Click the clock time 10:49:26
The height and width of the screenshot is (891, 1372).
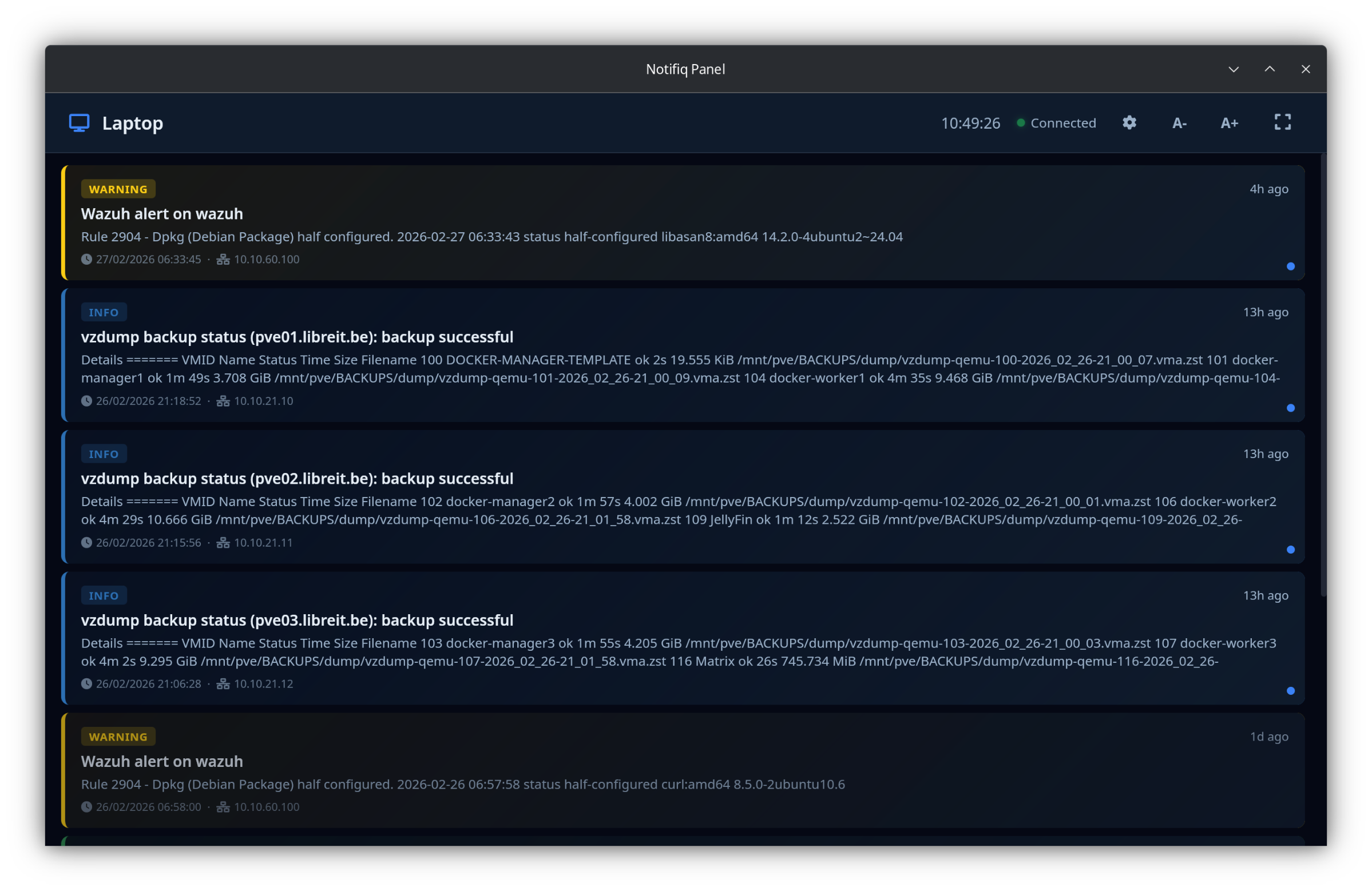pos(970,124)
